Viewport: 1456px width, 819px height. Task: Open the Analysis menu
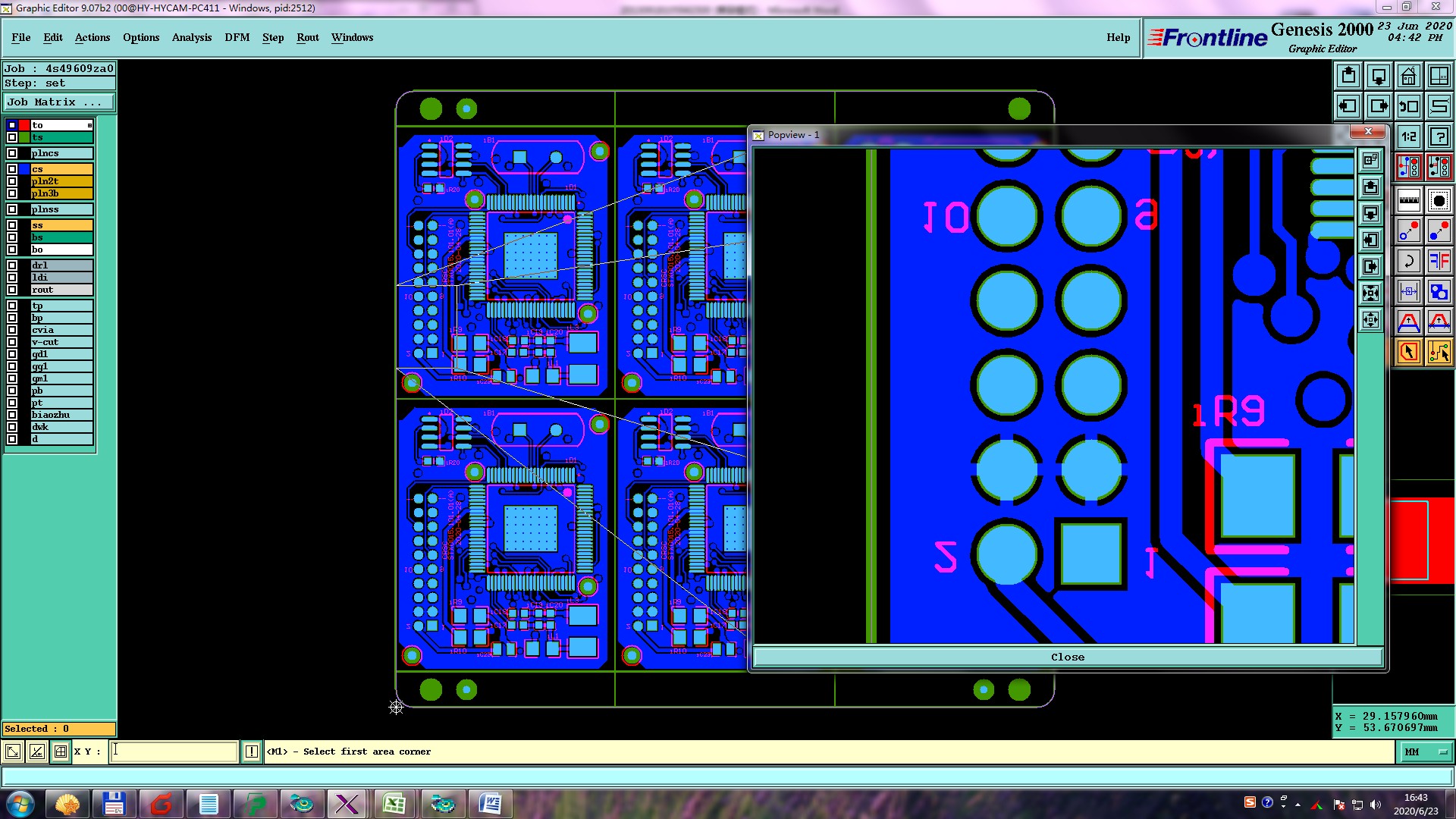tap(192, 37)
